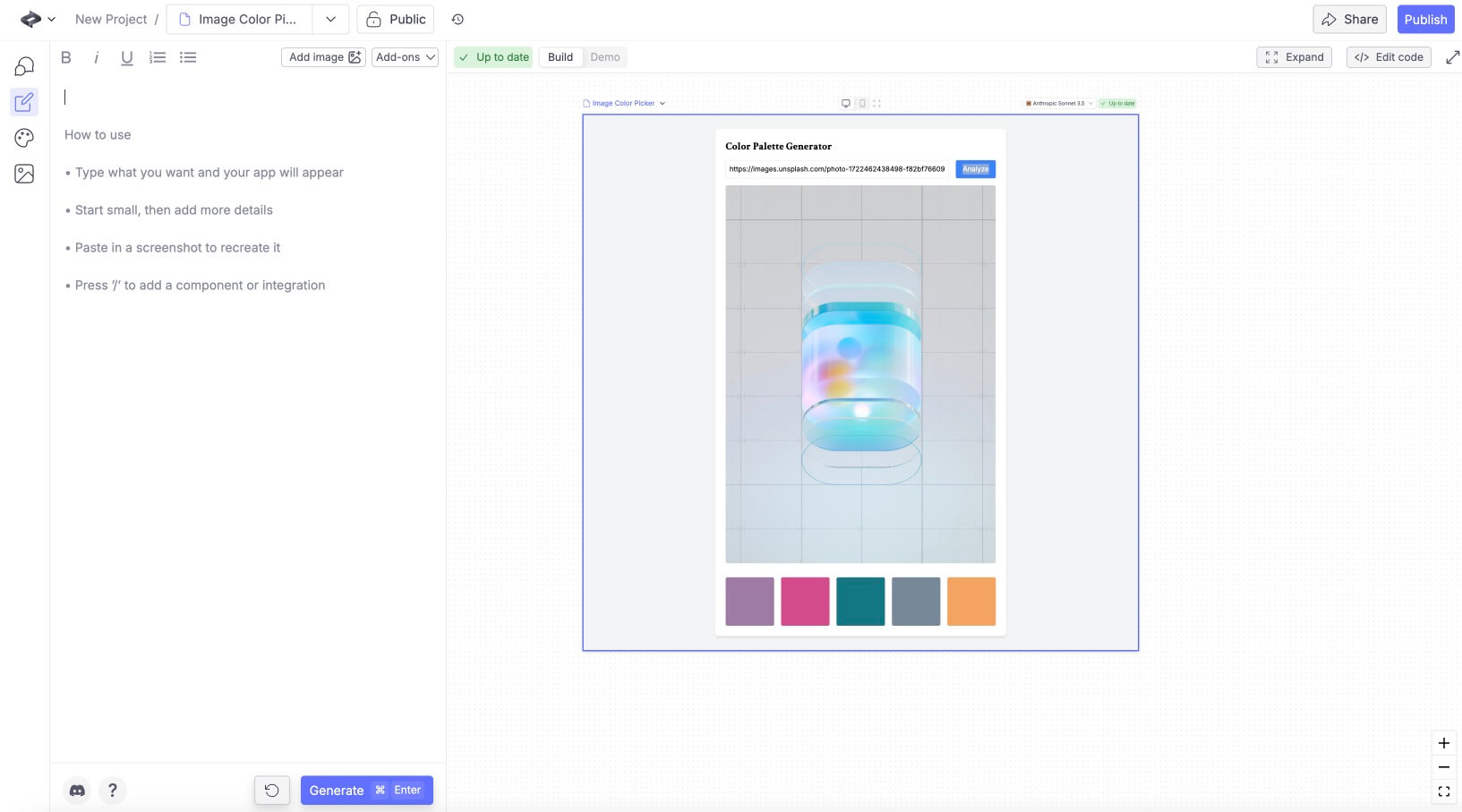Viewport: 1462px width, 812px height.
Task: Click the Publish button
Action: 1425,20
